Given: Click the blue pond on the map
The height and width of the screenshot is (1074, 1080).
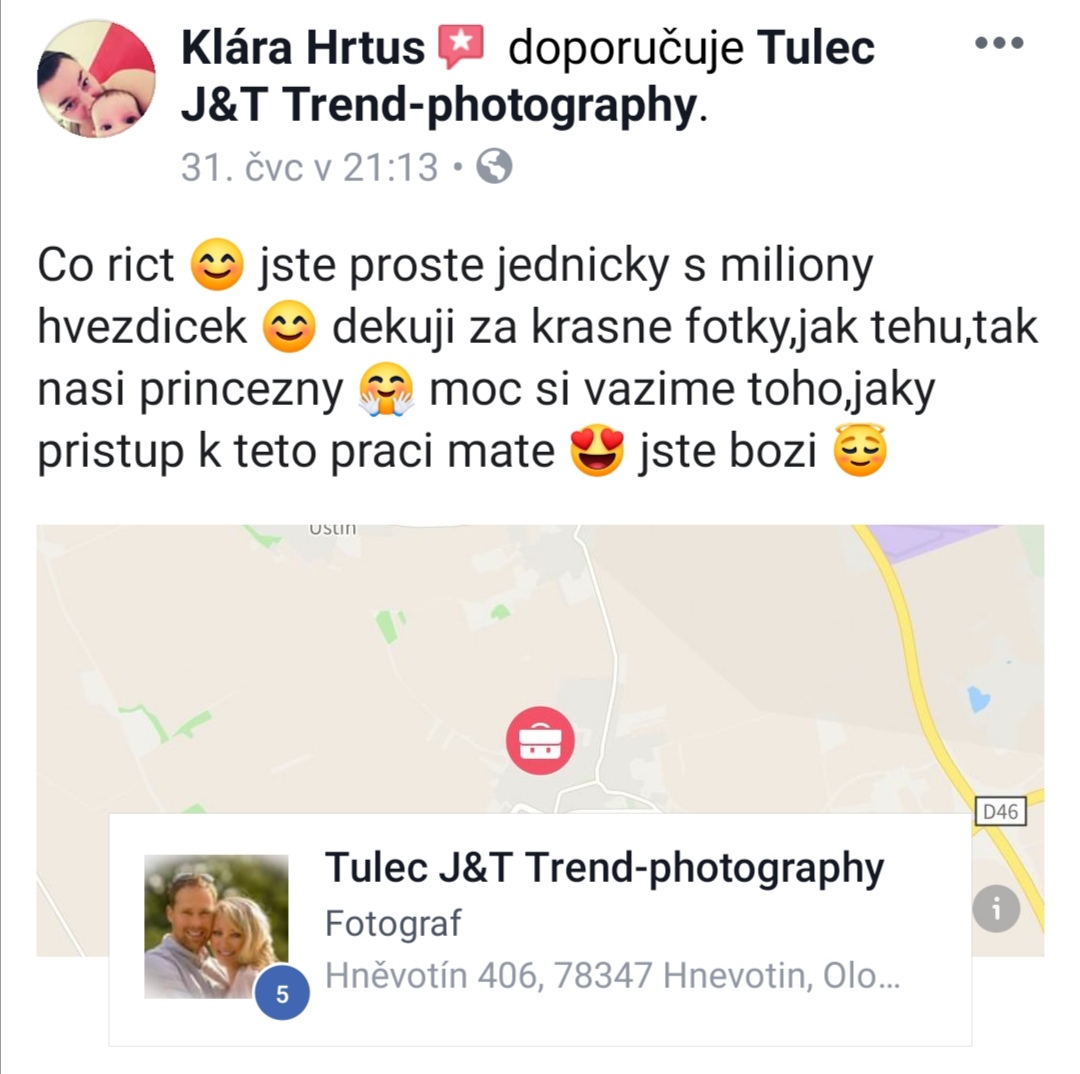Looking at the screenshot, I should tap(978, 699).
